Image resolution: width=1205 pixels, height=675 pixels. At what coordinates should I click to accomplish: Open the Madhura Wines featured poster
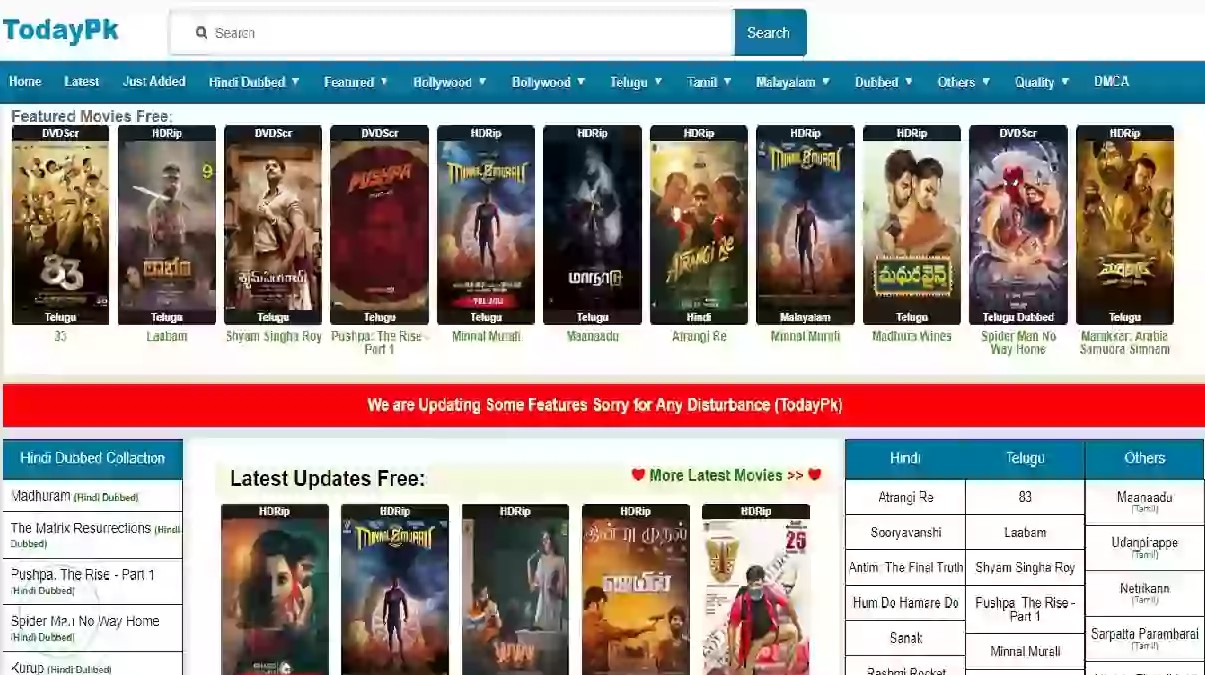point(911,225)
